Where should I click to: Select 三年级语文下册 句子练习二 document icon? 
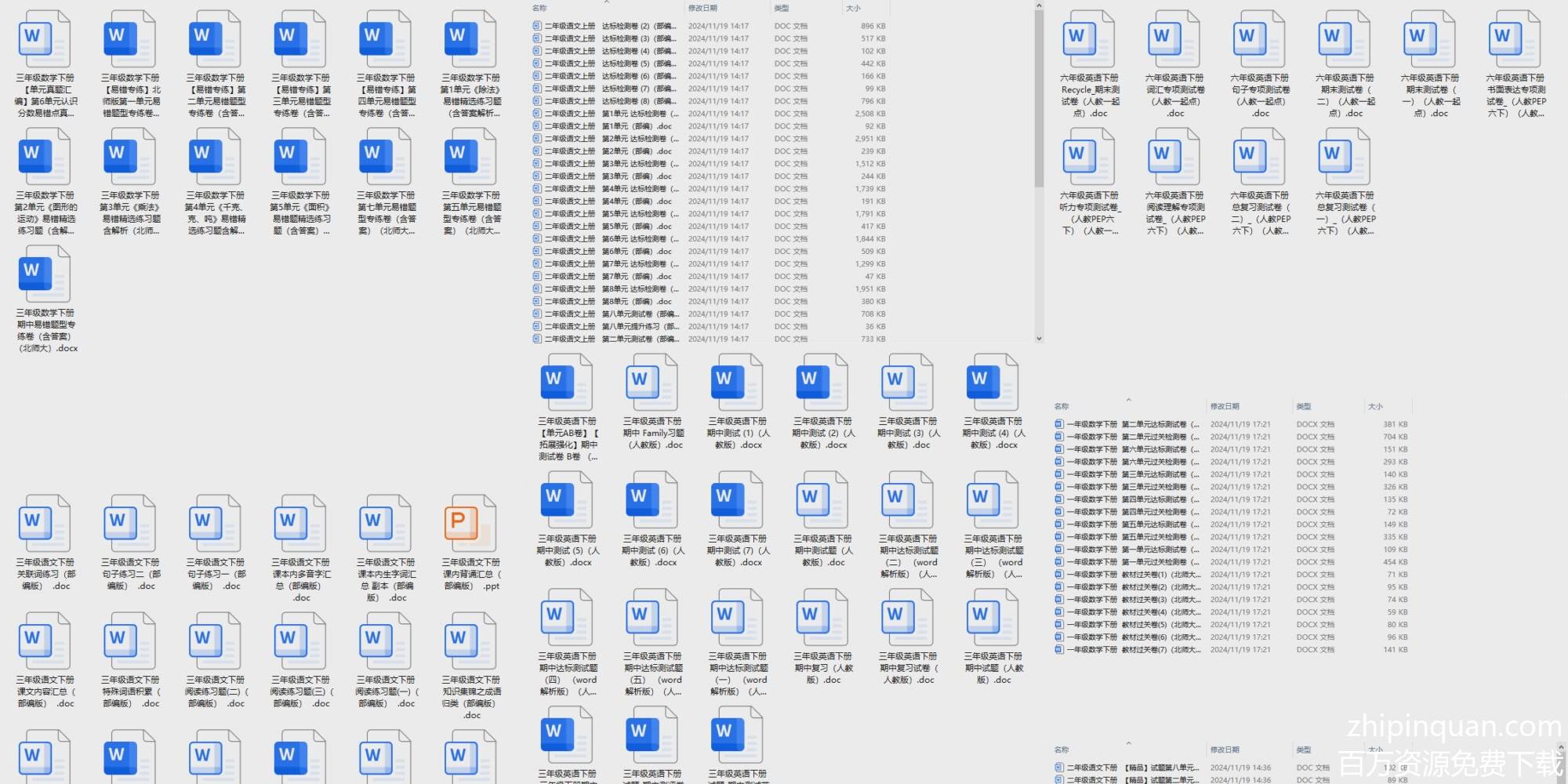(x=130, y=523)
